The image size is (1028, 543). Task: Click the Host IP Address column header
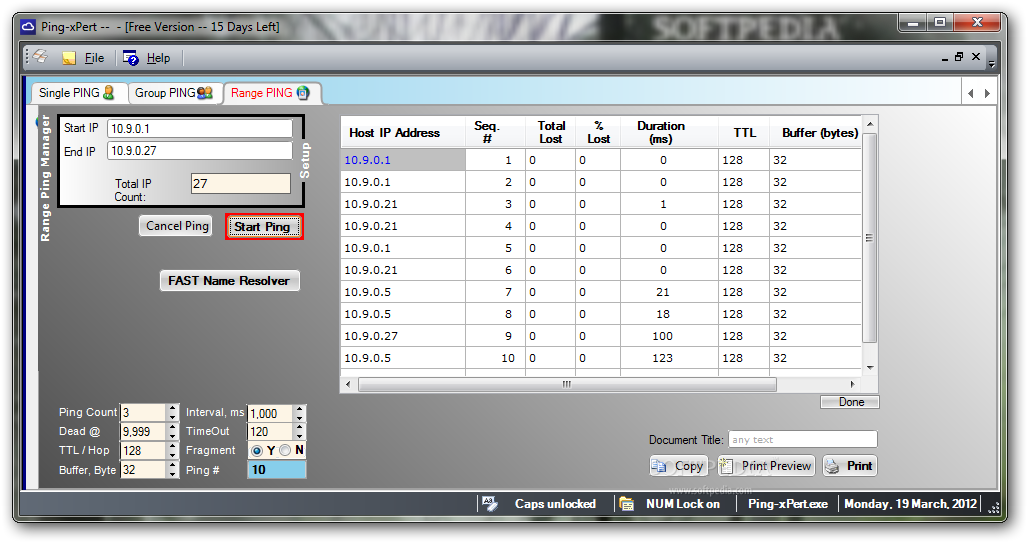pos(403,132)
